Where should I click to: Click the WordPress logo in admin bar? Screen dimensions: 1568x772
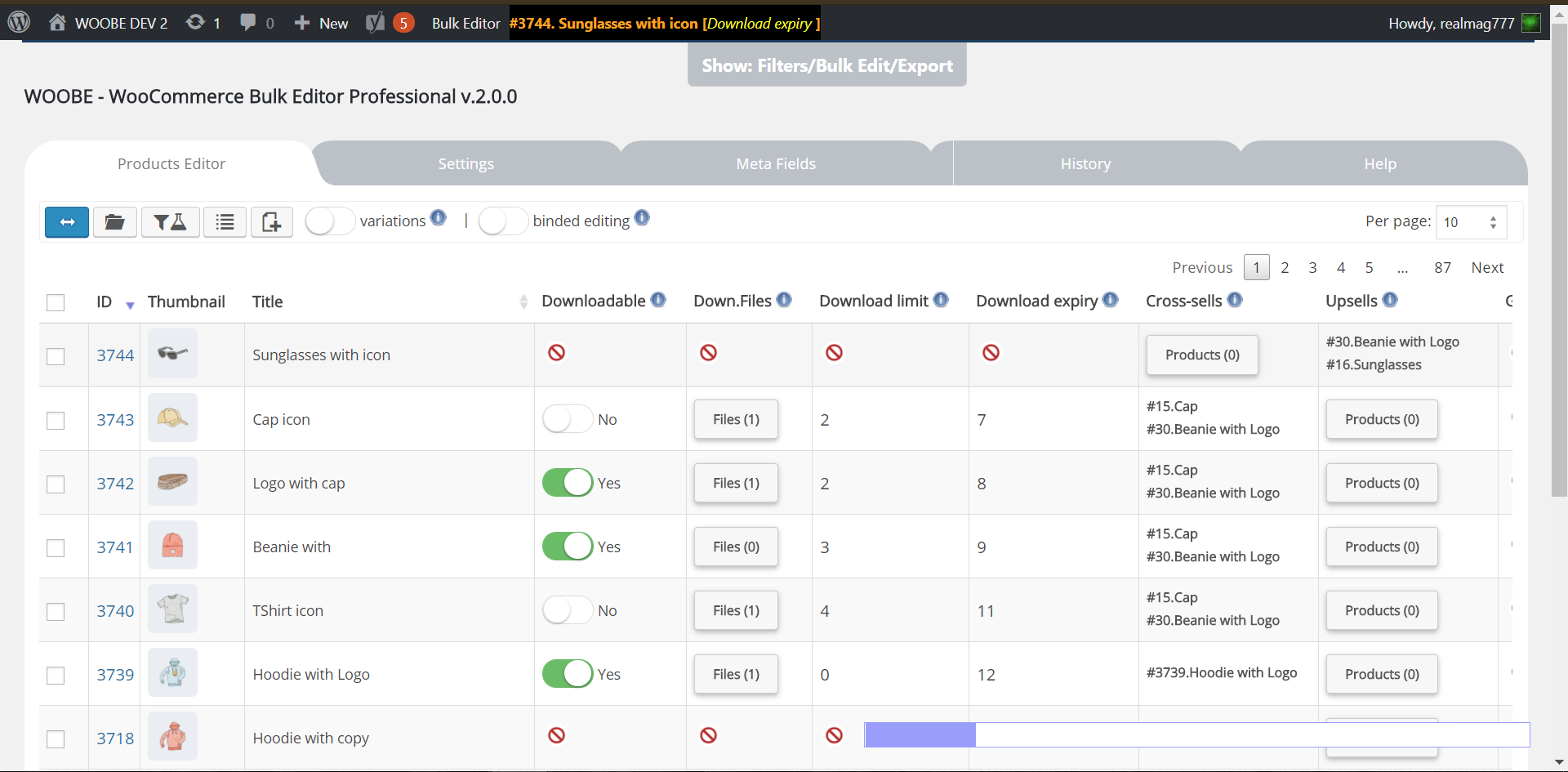pos(20,22)
